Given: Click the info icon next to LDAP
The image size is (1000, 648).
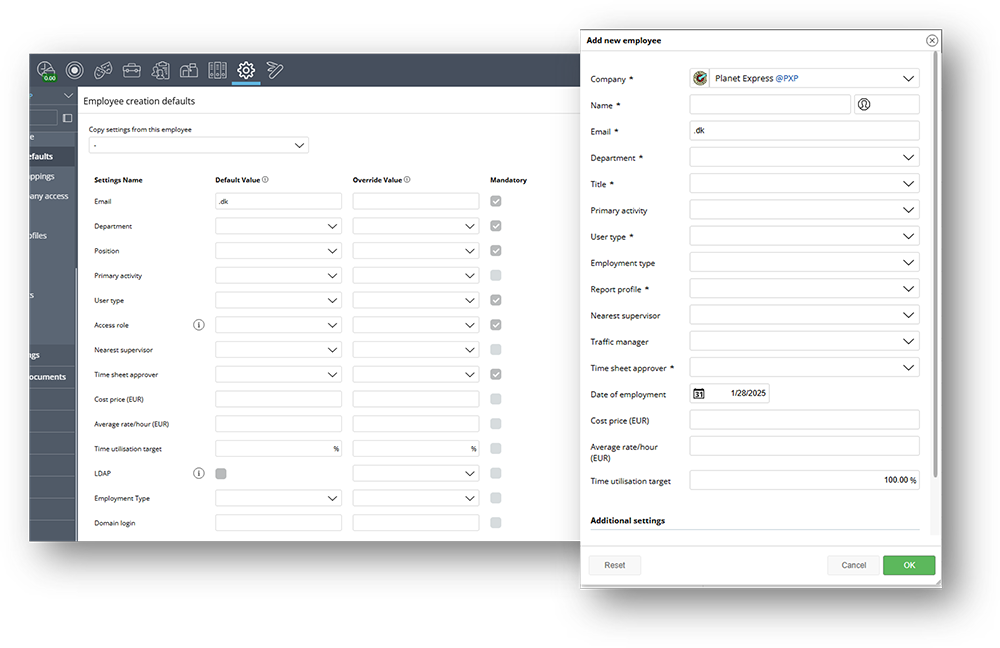Looking at the screenshot, I should (x=198, y=473).
